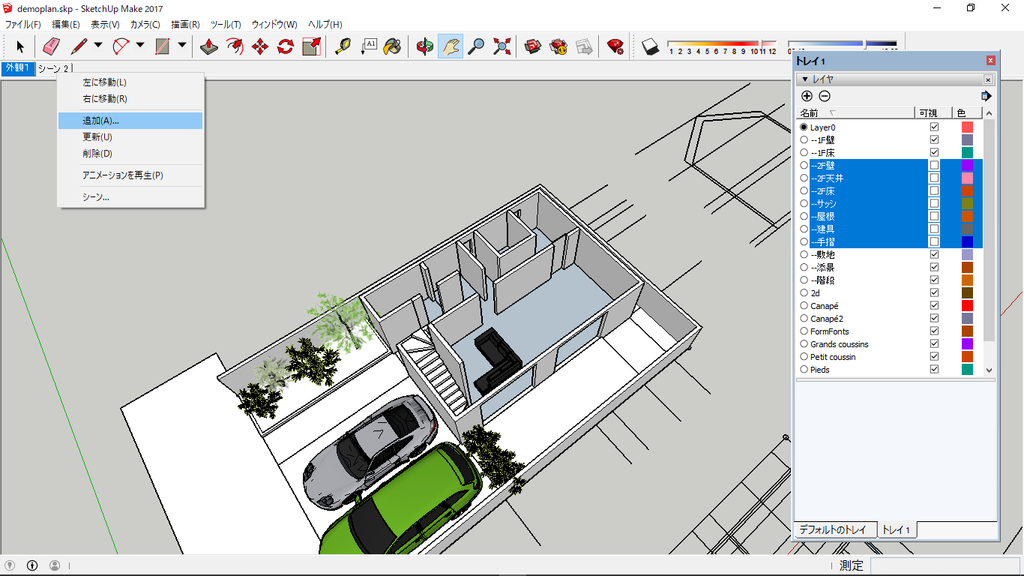Add a new layer with plus button
Screen dimensions: 1024x576
(807, 96)
